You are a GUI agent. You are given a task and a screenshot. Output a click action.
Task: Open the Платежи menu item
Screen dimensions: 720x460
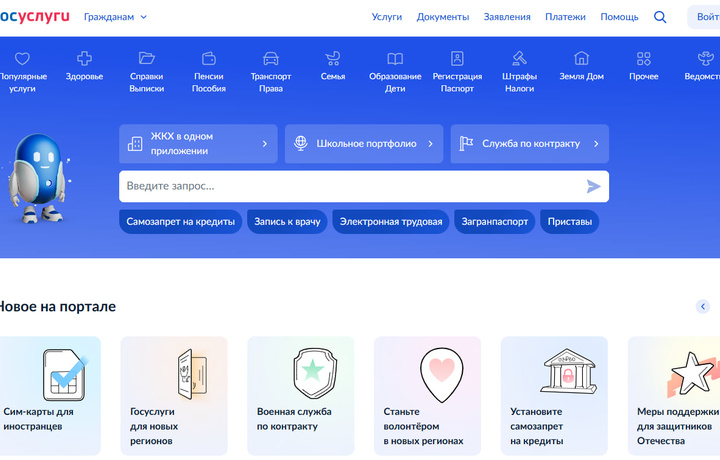click(565, 17)
